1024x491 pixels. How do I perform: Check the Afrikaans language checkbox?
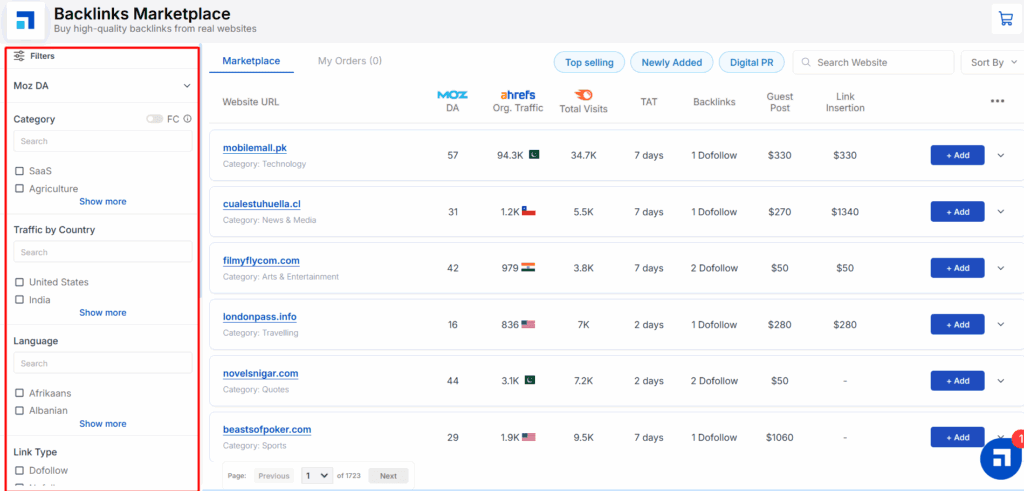point(20,393)
